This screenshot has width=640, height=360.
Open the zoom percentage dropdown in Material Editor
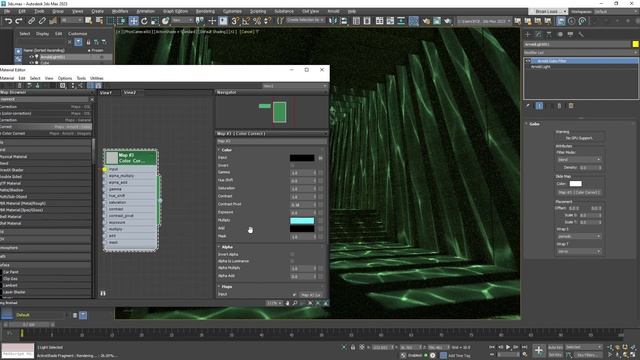point(274,303)
